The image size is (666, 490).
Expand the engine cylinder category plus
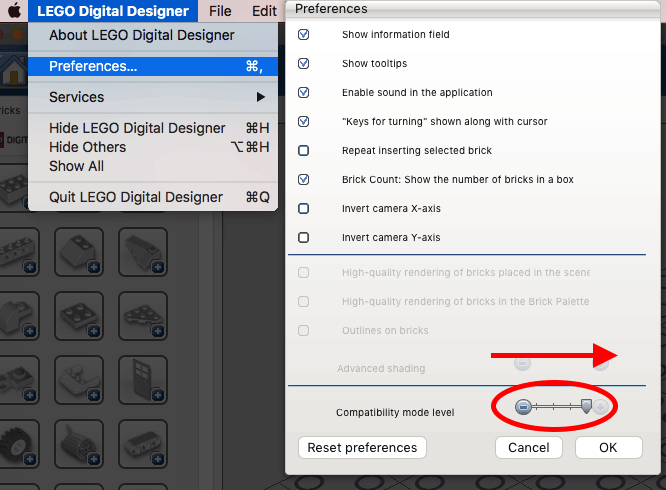point(94,459)
